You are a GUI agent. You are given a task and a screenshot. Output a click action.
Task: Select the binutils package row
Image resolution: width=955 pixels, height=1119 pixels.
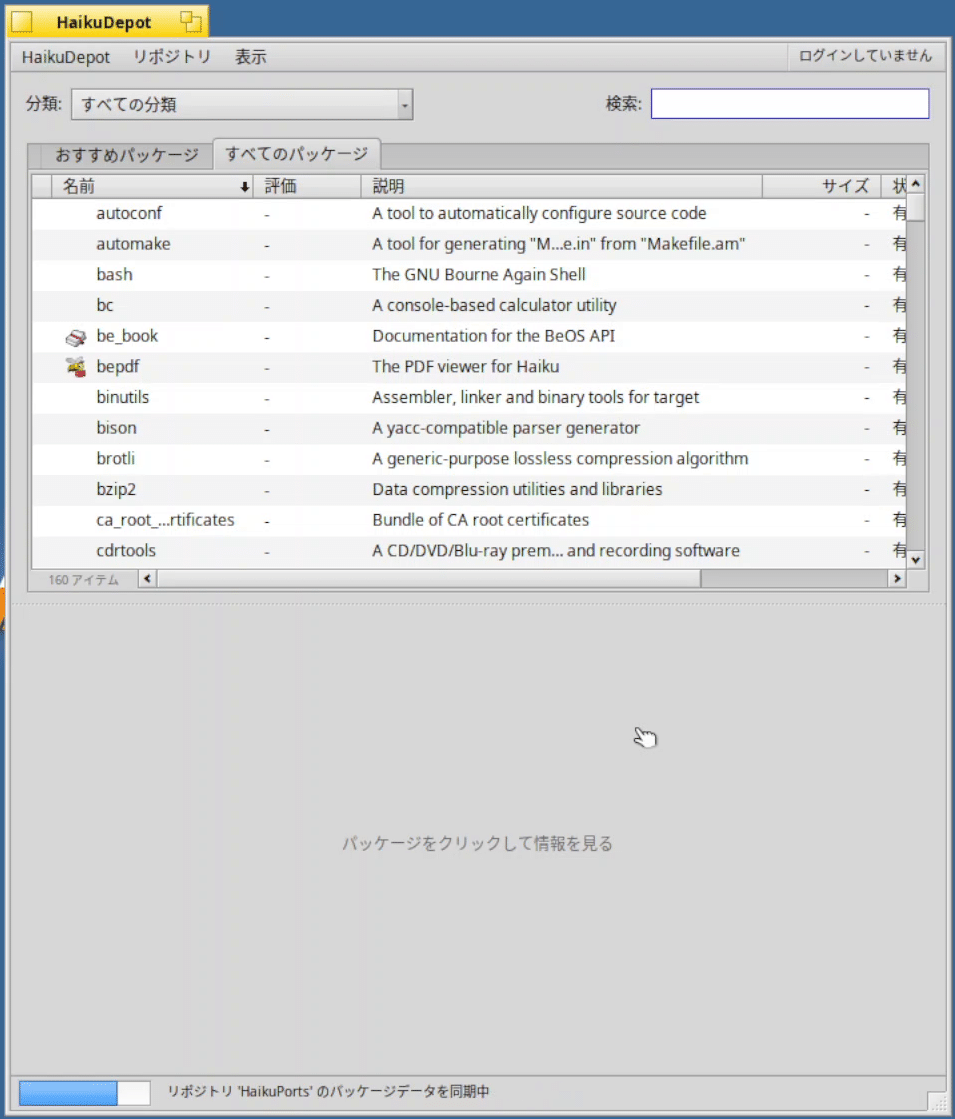click(469, 398)
